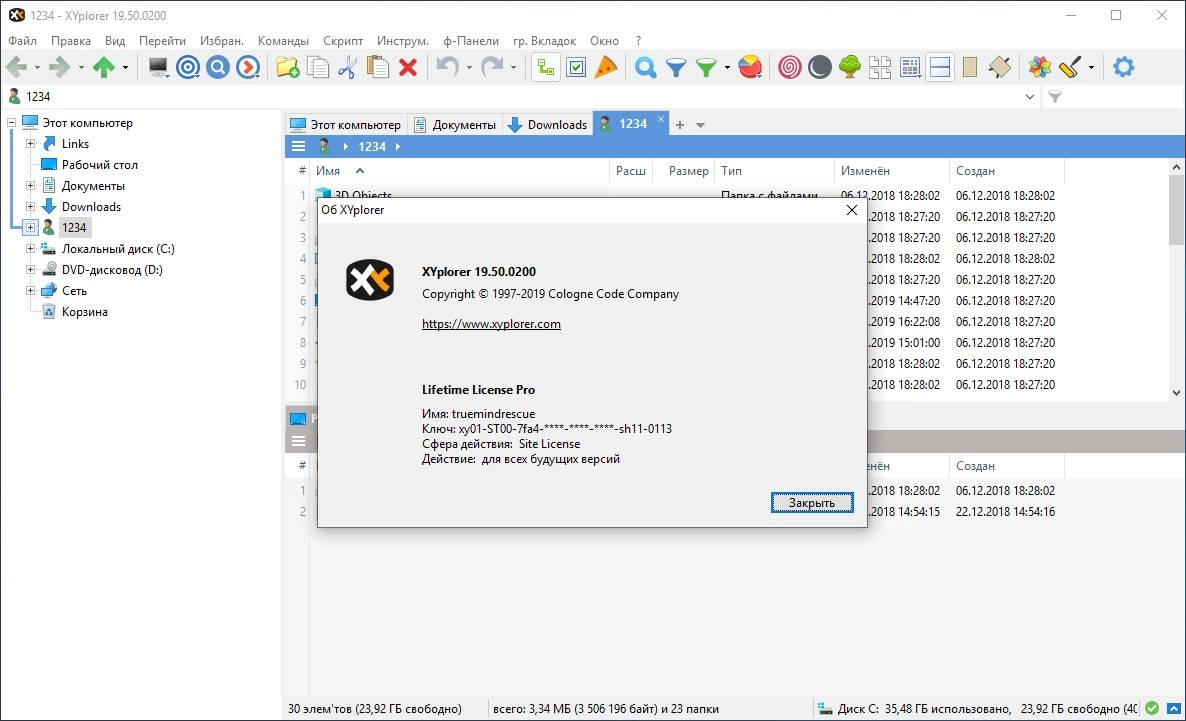1186x721 pixels.
Task: Expand the Локальный диск (C:) tree node
Action: click(x=30, y=249)
